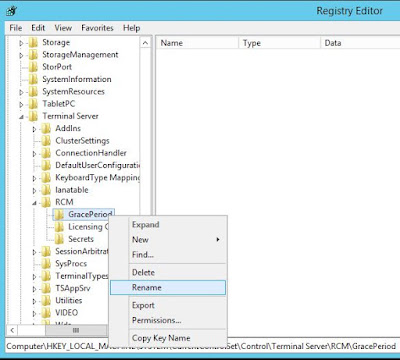Image resolution: width=400 pixels, height=360 pixels.
Task: Click the Secrets folder icon
Action: pos(59,239)
